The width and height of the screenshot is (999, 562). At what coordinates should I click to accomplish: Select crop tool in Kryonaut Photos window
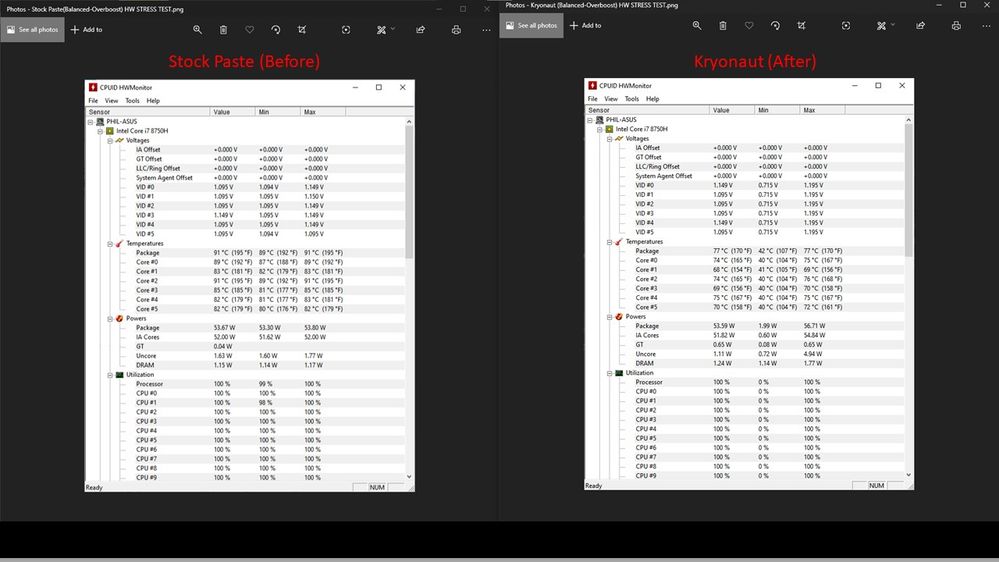click(801, 25)
